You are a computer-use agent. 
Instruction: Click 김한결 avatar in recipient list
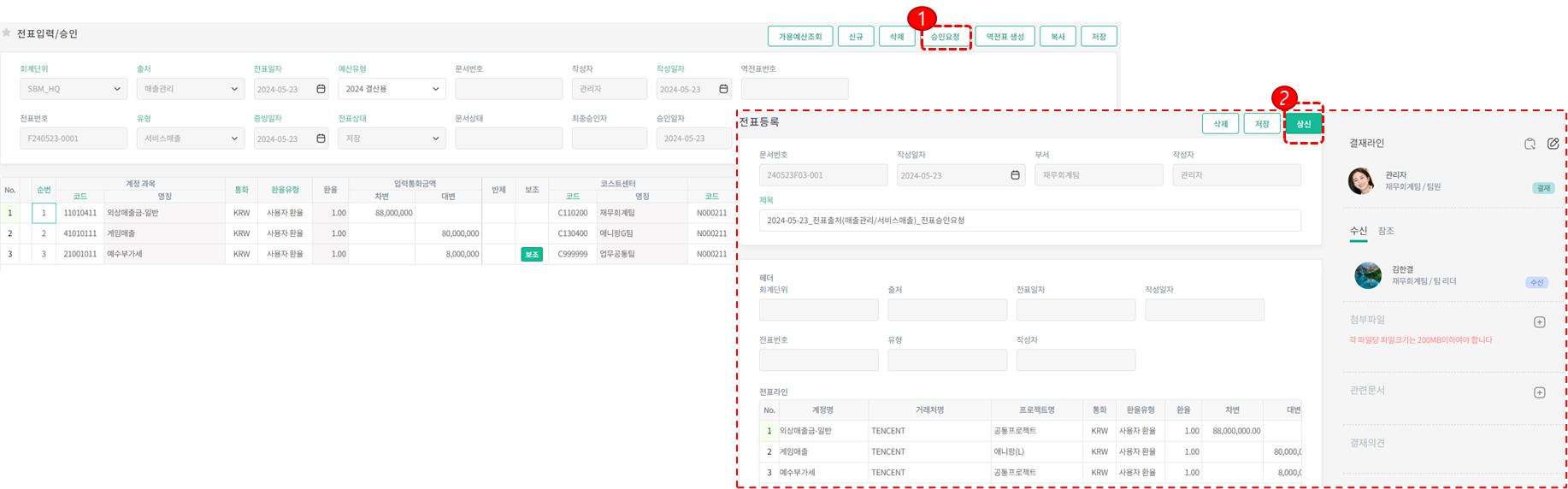tap(1368, 275)
